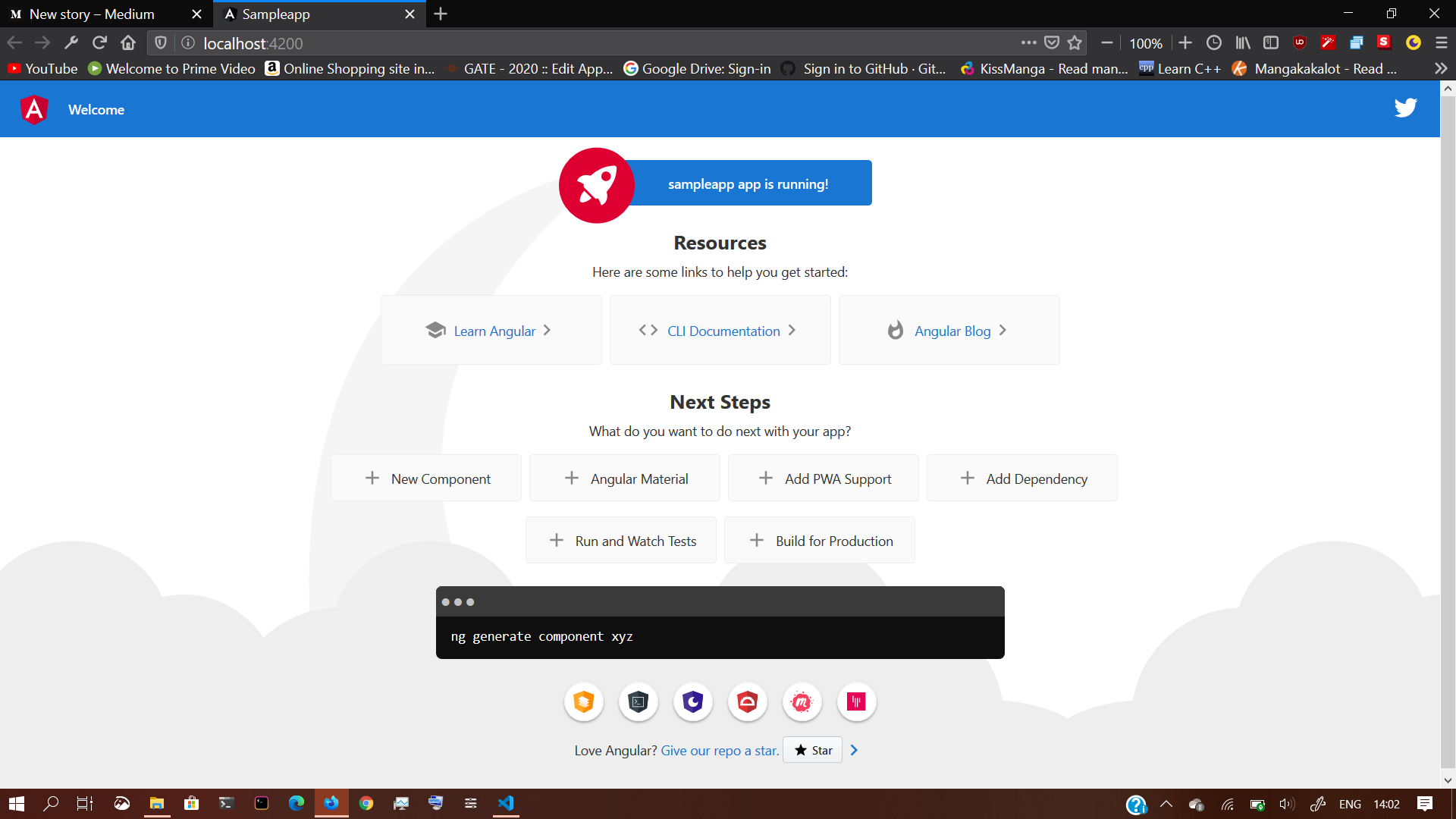1456x819 pixels.
Task: Open the Angular Animations orange shield icon
Action: [x=584, y=701]
